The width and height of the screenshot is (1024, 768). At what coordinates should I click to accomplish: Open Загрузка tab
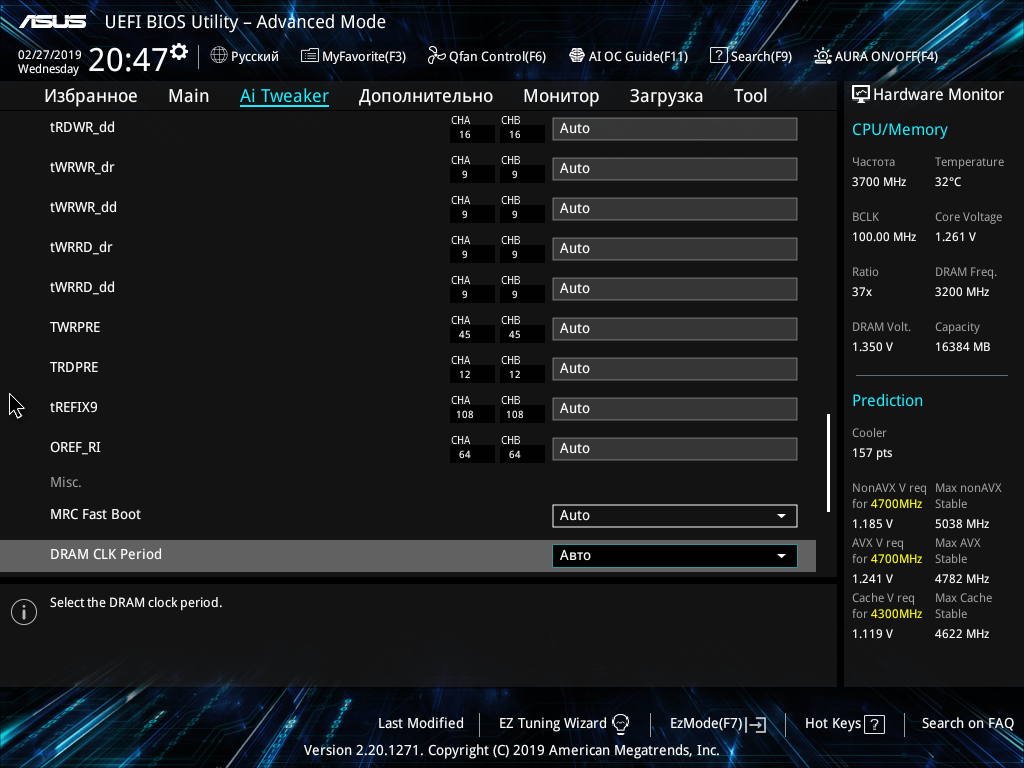[666, 96]
